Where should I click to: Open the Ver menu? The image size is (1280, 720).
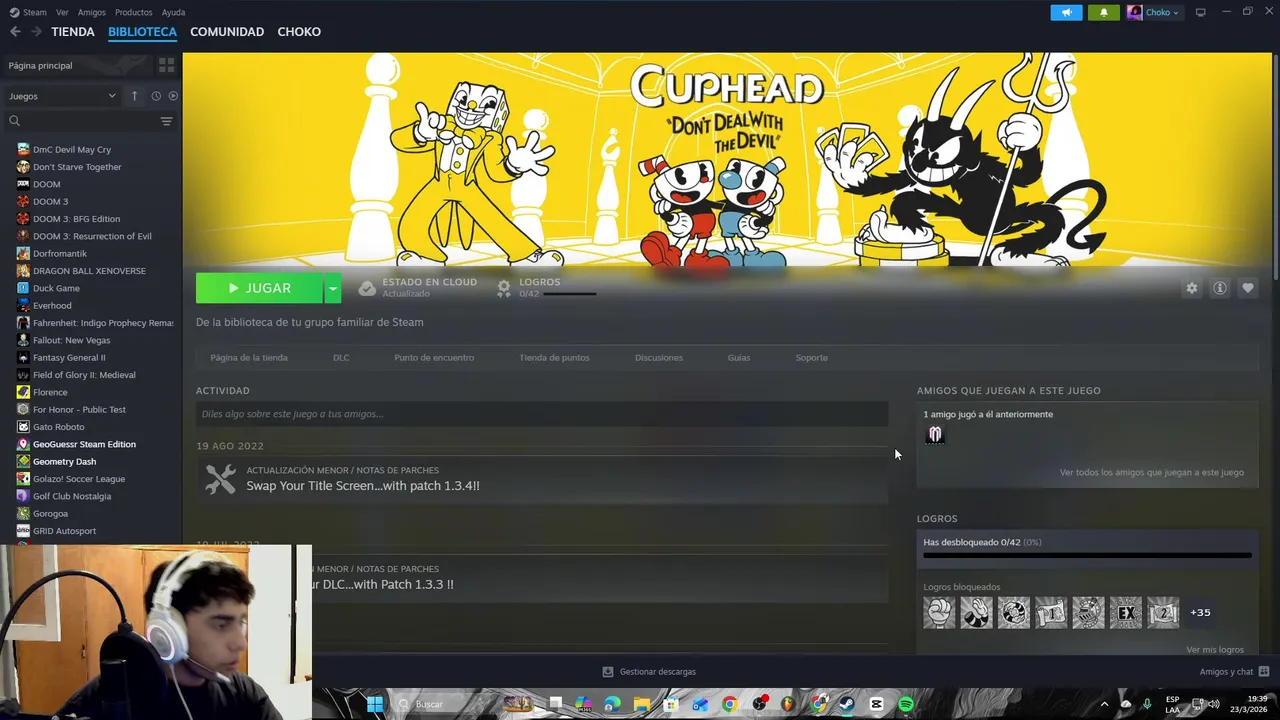pos(62,12)
